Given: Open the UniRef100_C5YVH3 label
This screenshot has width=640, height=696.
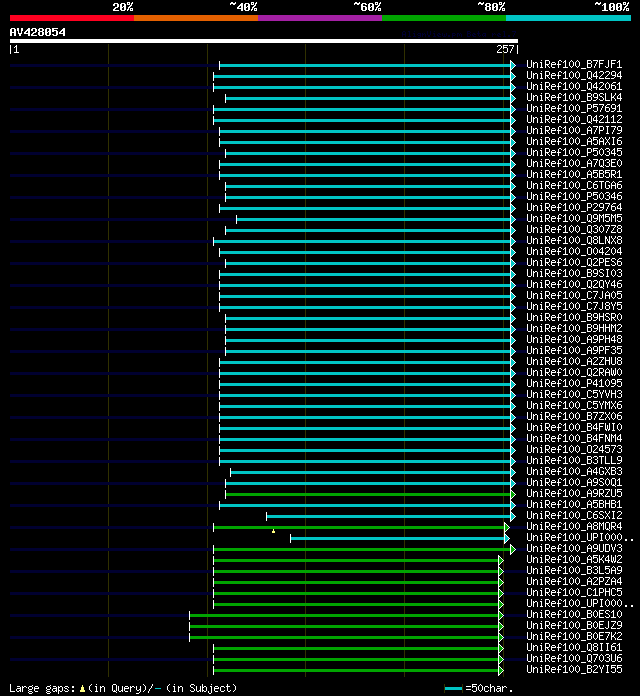Looking at the screenshot, I should (x=574, y=395).
